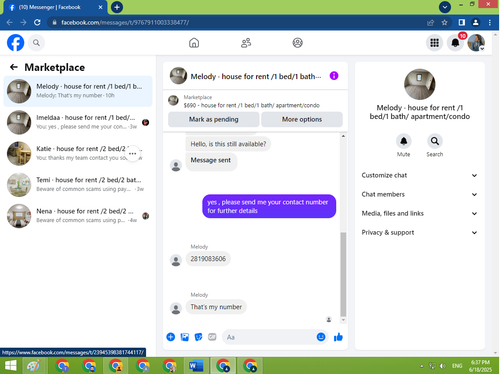Click the 2819083606 message bubble

pos(208,259)
